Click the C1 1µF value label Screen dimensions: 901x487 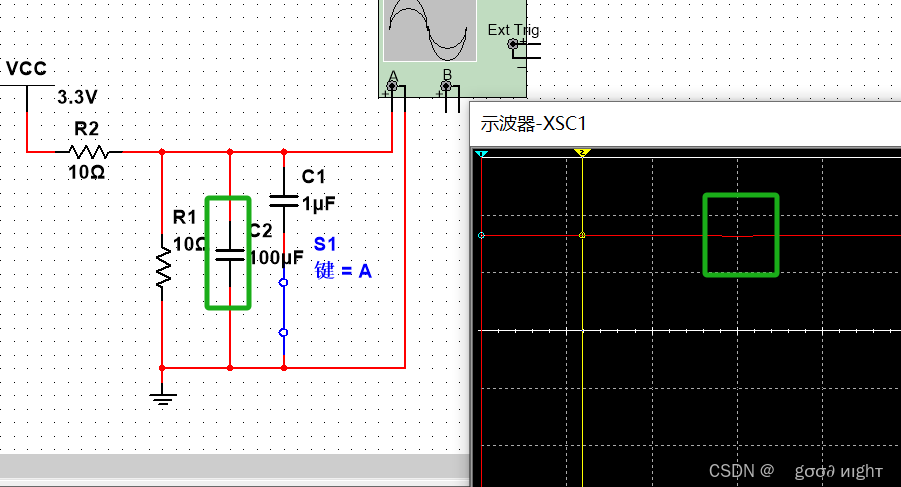[x=319, y=203]
